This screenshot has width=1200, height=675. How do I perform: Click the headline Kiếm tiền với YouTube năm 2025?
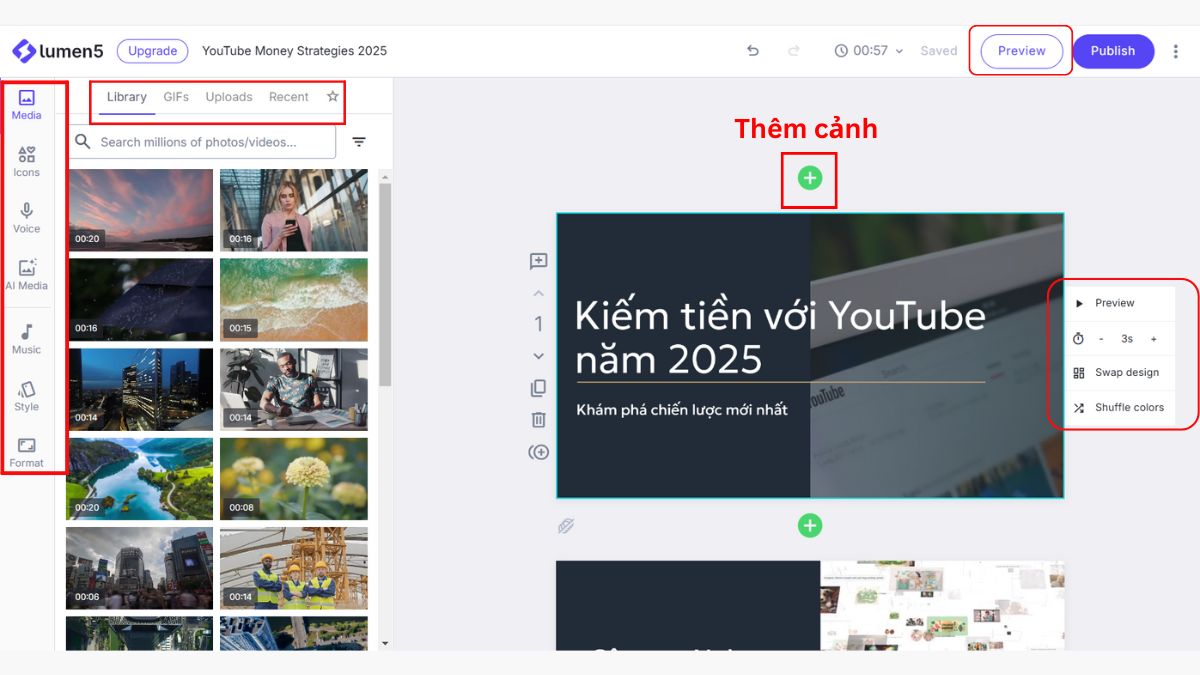pos(780,337)
